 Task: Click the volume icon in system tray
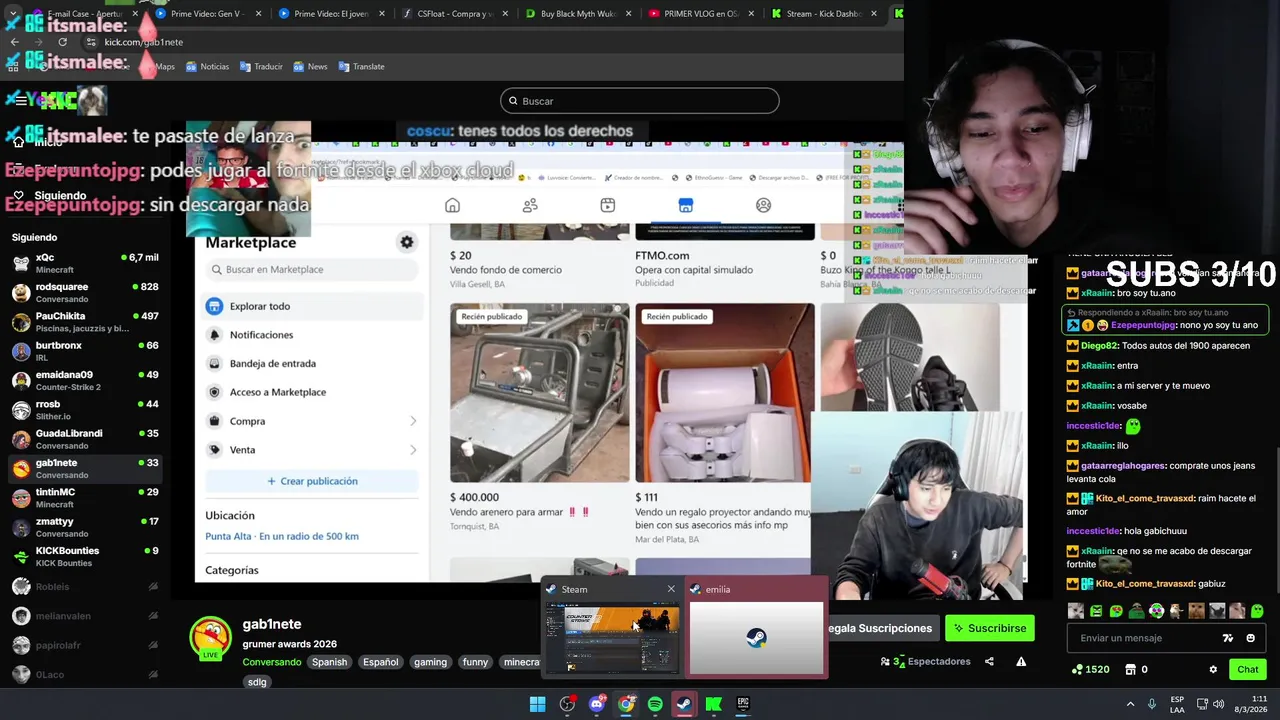click(1219, 704)
